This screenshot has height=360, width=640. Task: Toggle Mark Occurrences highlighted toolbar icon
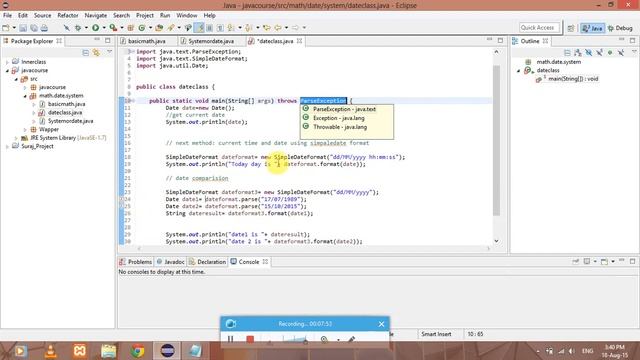click(x=200, y=28)
